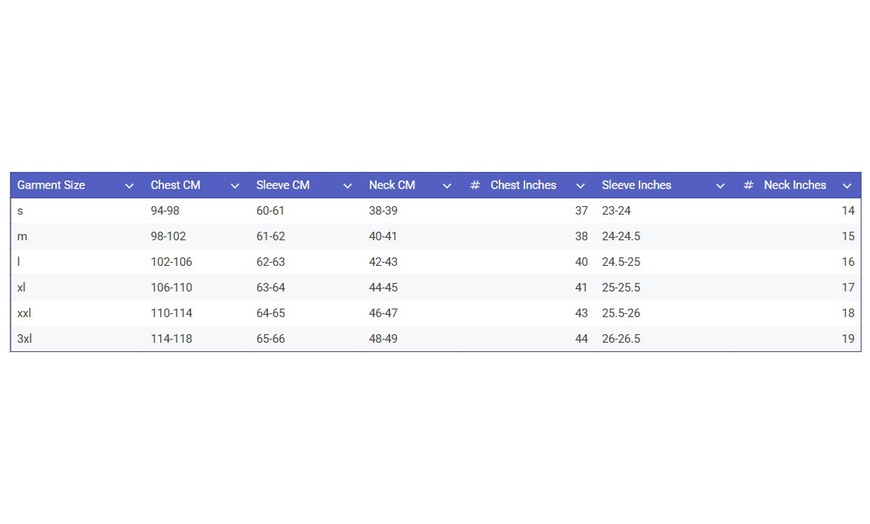Open the Garment Size column dropdown arrow
The height and width of the screenshot is (524, 870).
(x=129, y=186)
